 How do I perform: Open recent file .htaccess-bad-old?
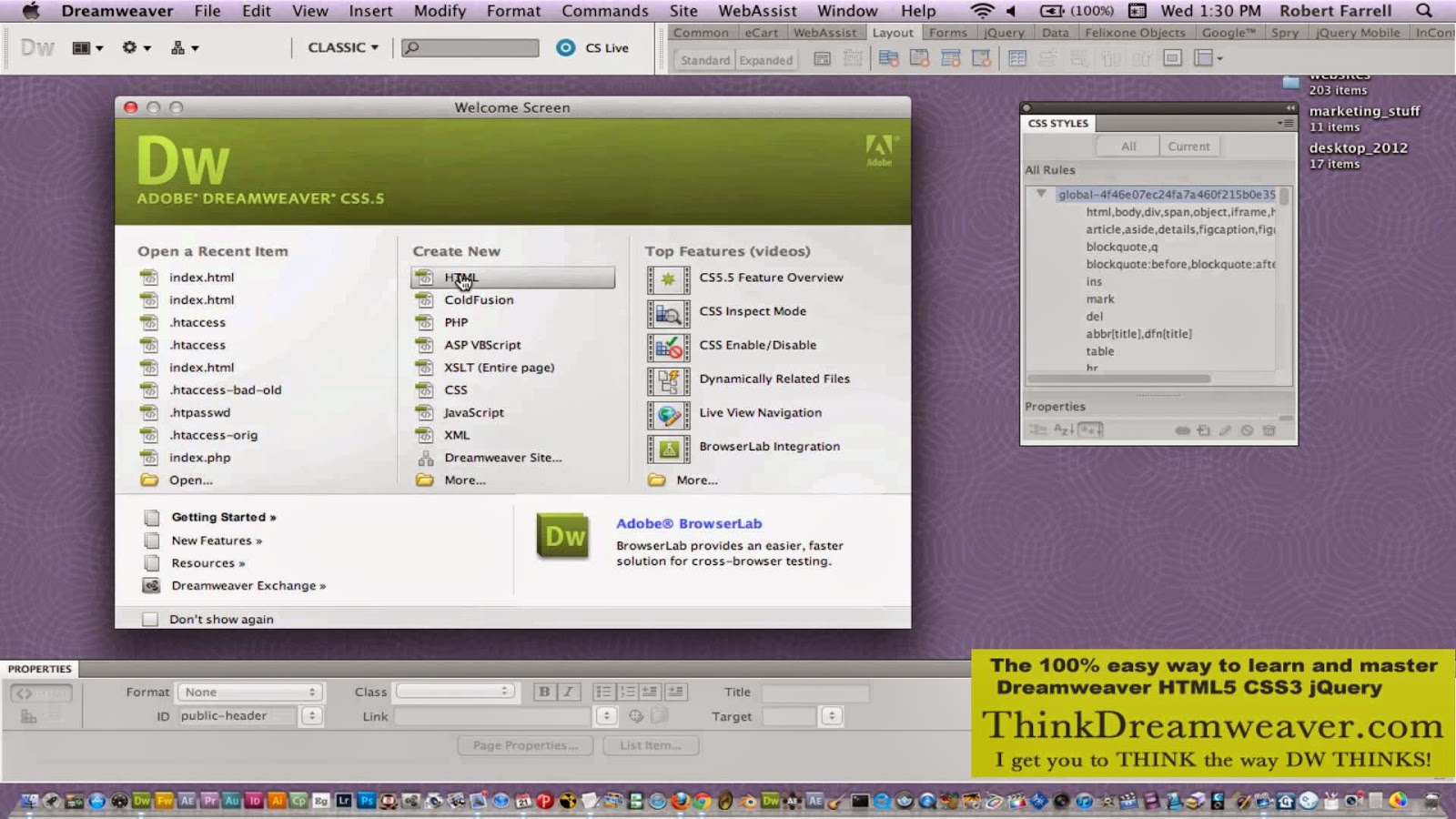tap(225, 389)
